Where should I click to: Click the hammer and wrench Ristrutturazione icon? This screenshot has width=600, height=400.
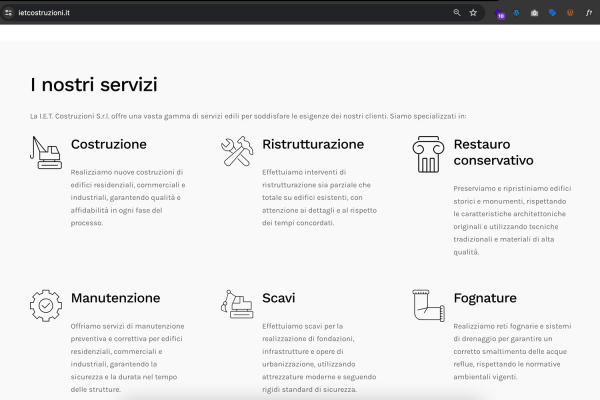coord(237,151)
